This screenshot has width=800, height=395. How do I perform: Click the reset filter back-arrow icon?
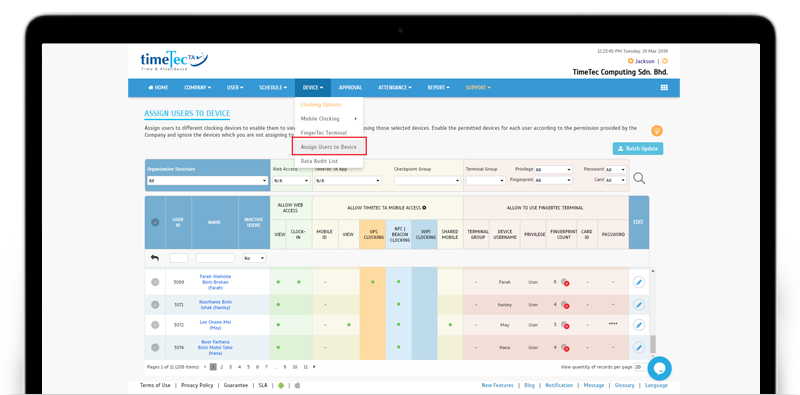click(155, 258)
